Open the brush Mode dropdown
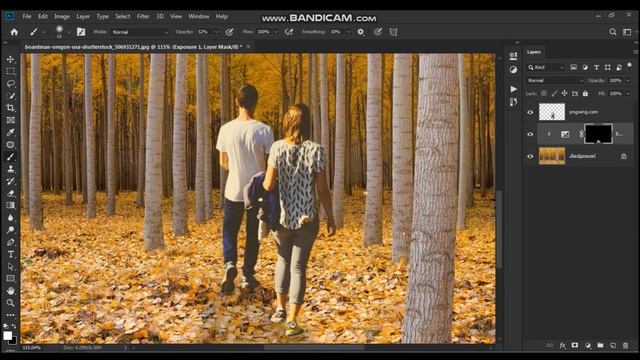The height and width of the screenshot is (360, 640). pyautogui.click(x=140, y=32)
